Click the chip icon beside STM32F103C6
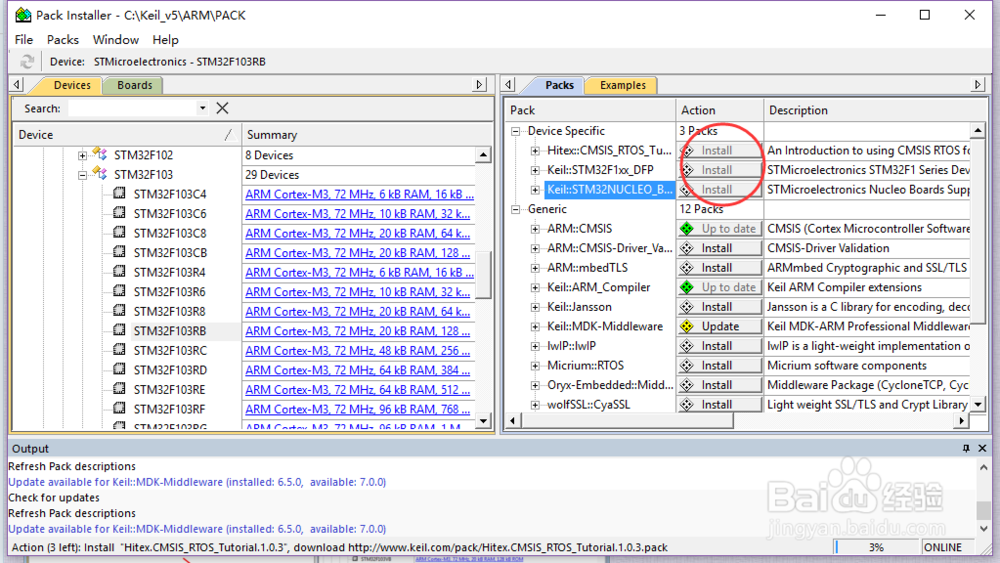 119,213
